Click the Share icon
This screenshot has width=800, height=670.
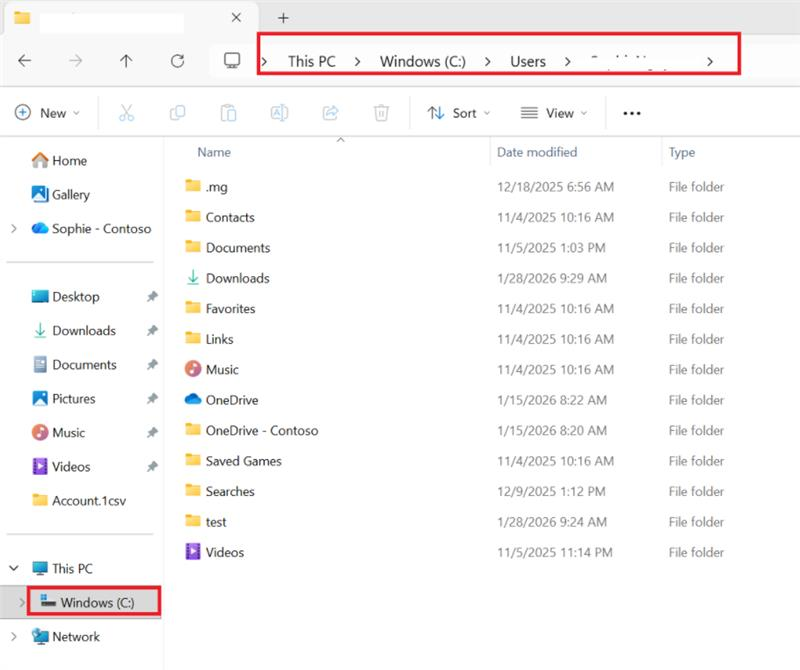coord(330,113)
